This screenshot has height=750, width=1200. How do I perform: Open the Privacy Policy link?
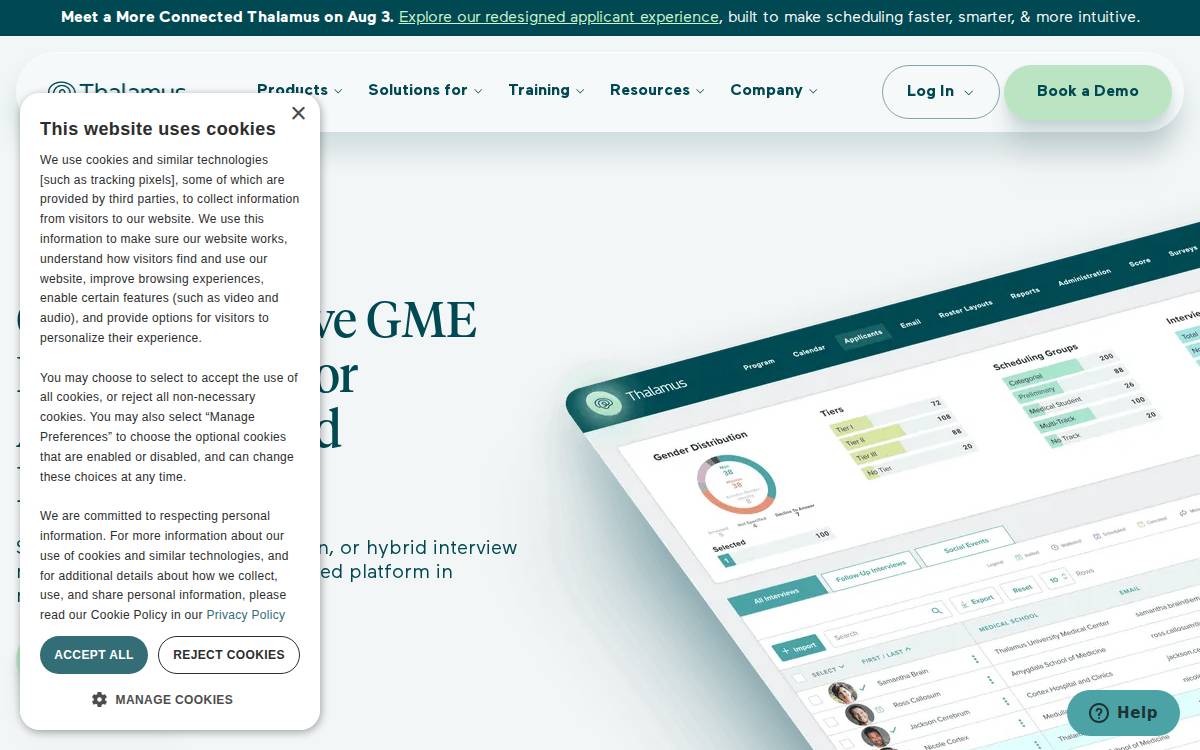[246, 615]
